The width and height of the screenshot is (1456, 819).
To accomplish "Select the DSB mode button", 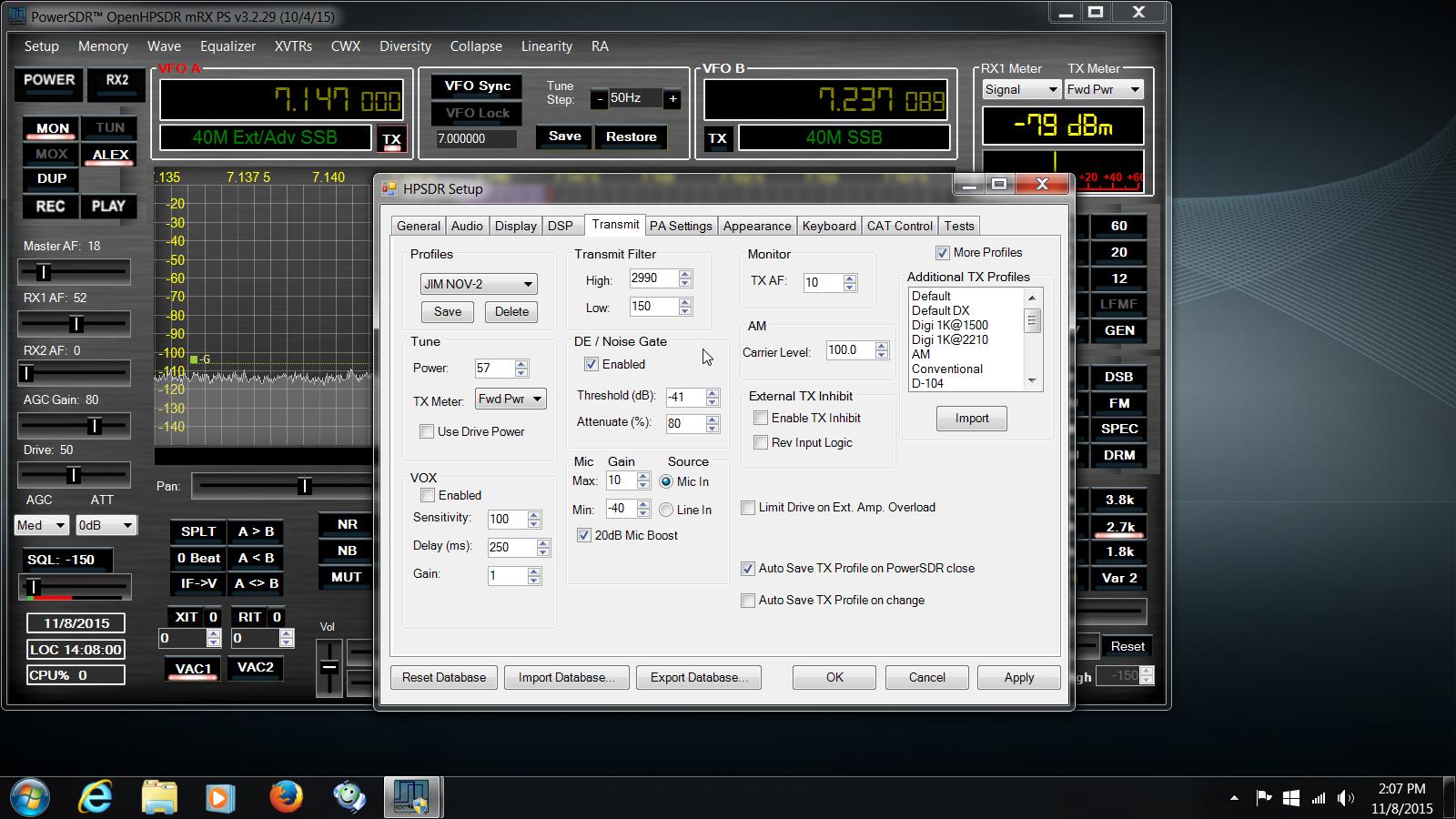I will 1118,377.
